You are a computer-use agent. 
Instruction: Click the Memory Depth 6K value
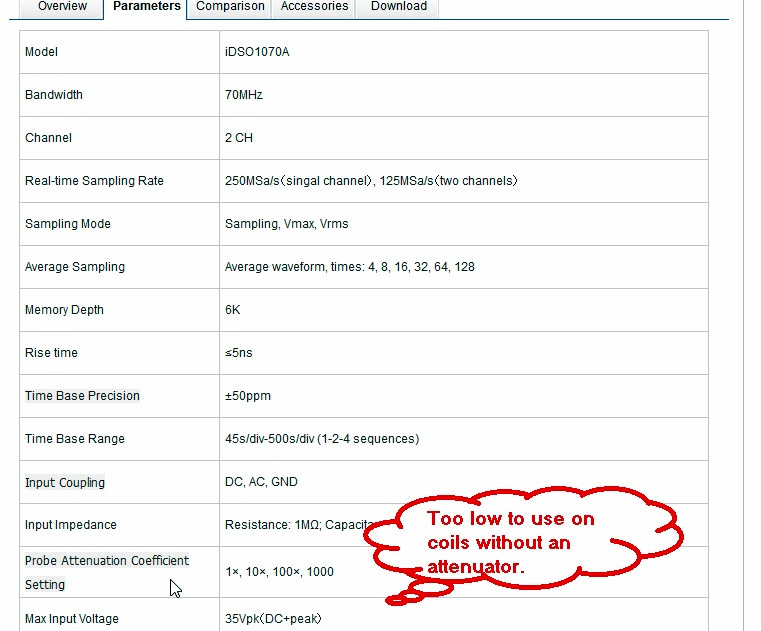[x=233, y=310]
